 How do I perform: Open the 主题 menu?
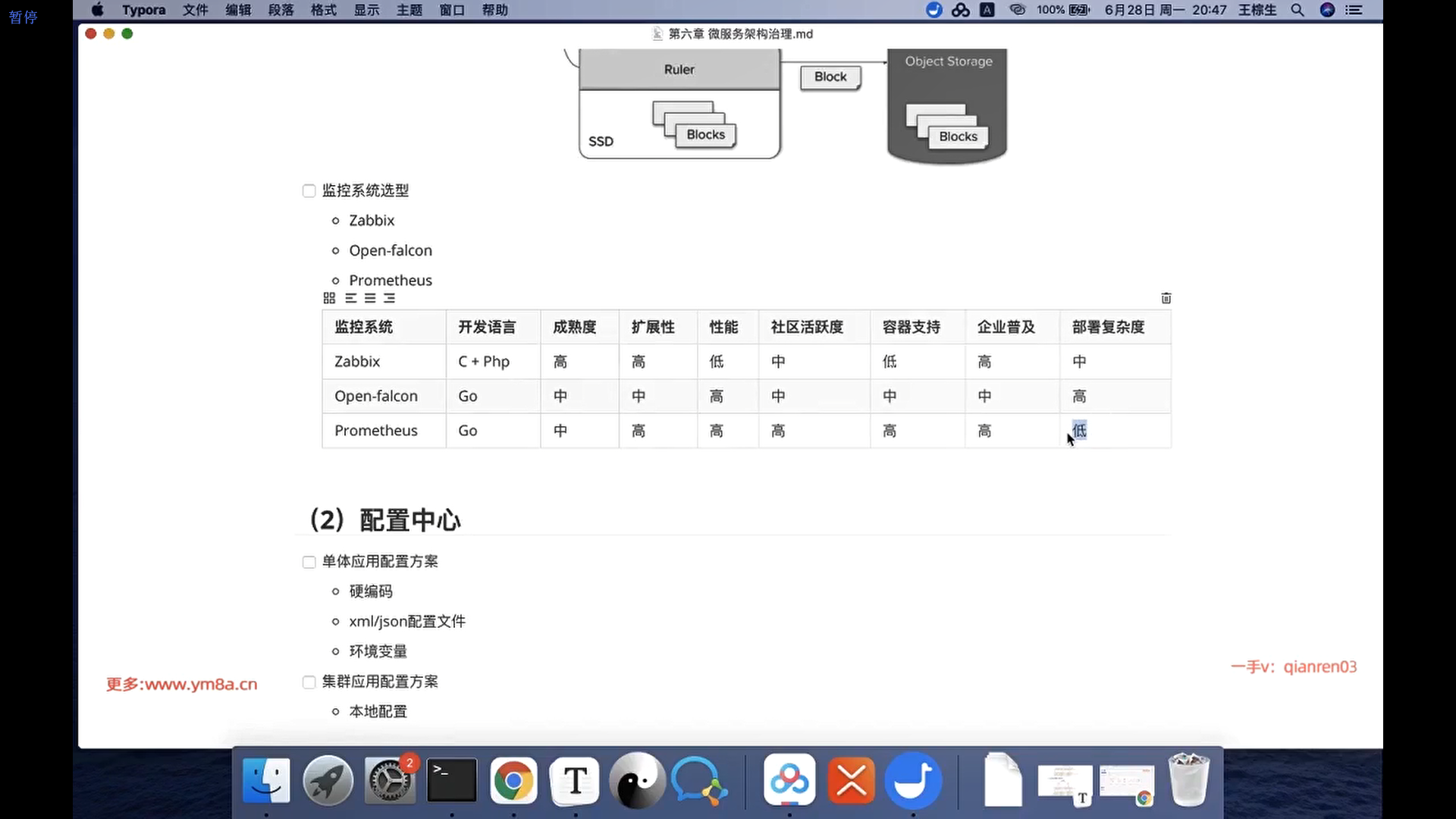(x=409, y=10)
